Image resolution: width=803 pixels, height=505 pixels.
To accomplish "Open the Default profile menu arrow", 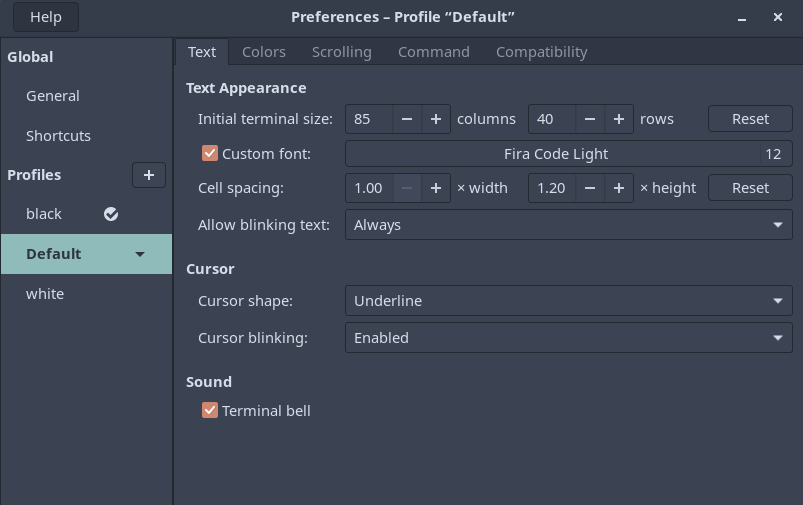I will (x=140, y=254).
